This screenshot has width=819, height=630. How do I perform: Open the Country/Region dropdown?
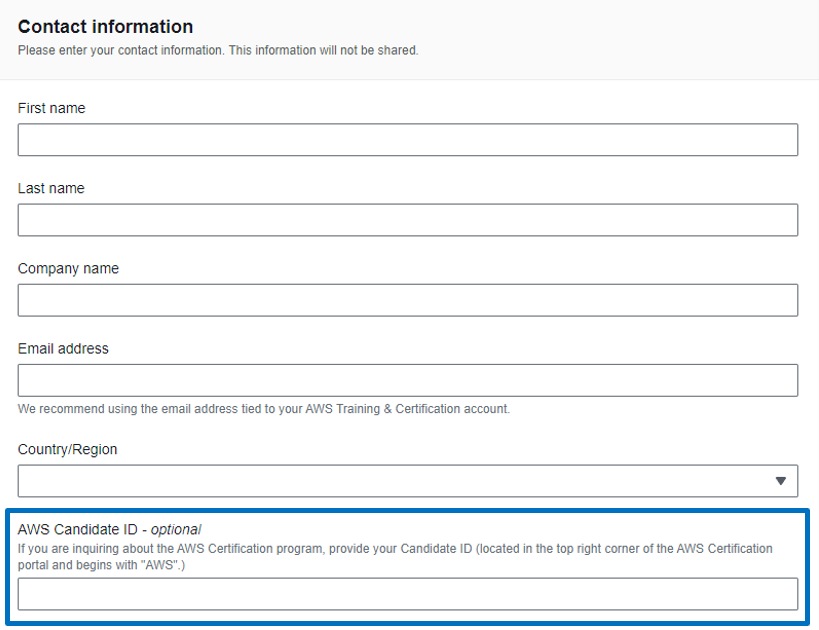click(407, 481)
